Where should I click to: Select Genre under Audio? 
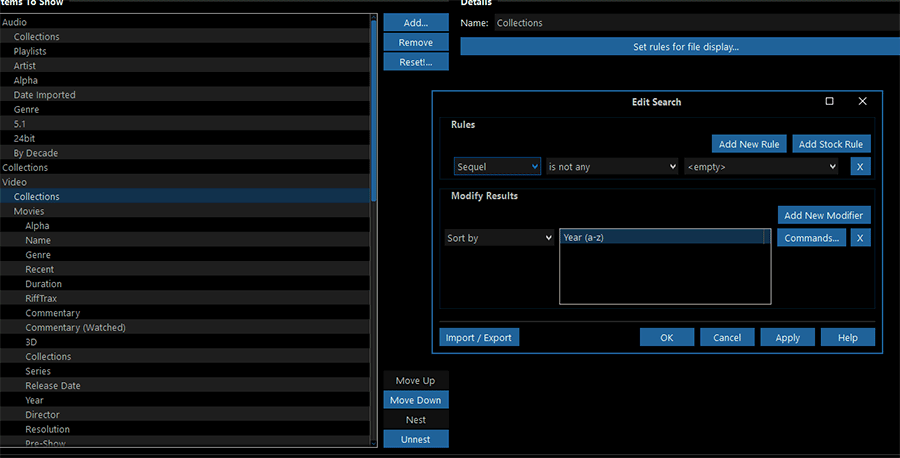[x=185, y=109]
